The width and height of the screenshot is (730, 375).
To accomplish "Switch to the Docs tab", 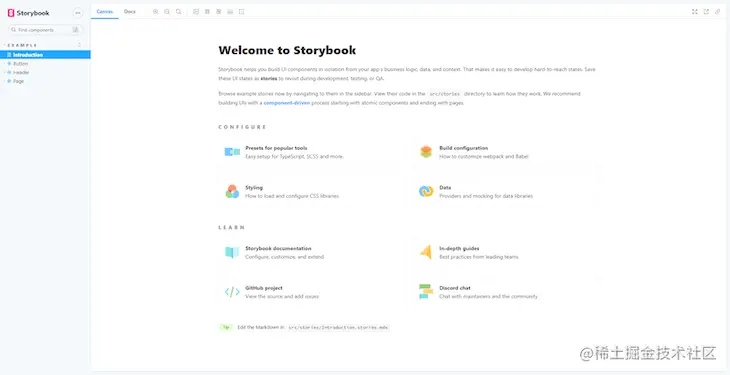I will point(130,12).
